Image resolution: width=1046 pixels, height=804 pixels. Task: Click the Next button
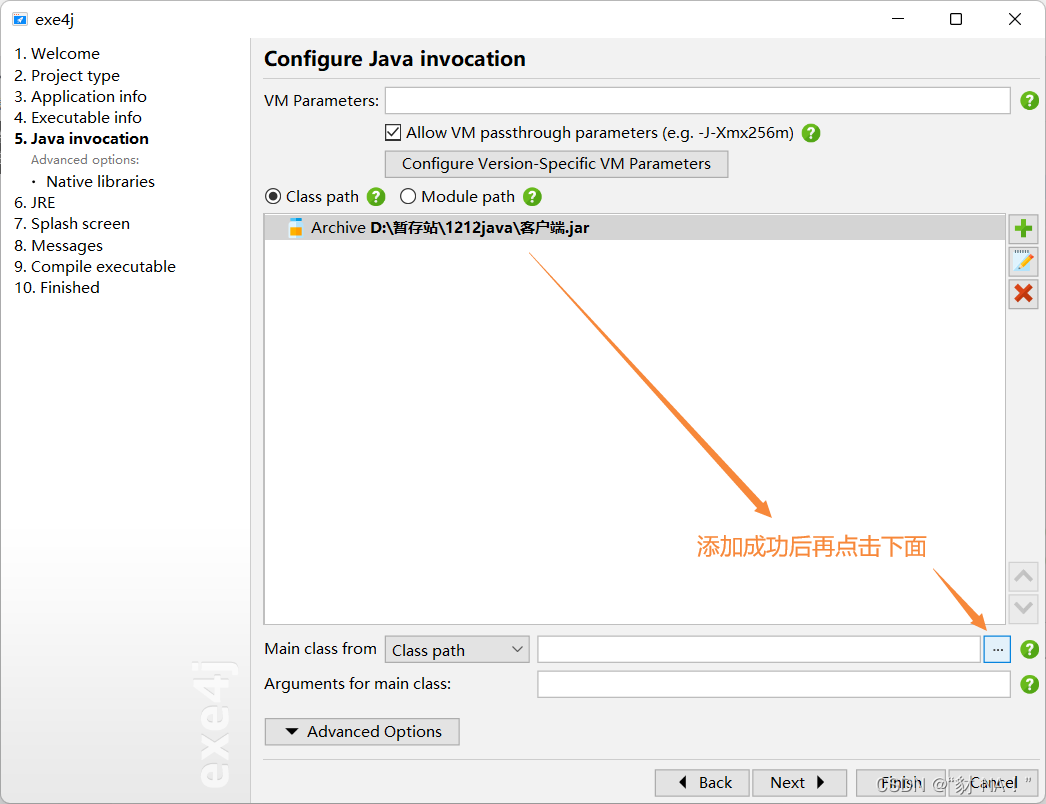pos(799,782)
